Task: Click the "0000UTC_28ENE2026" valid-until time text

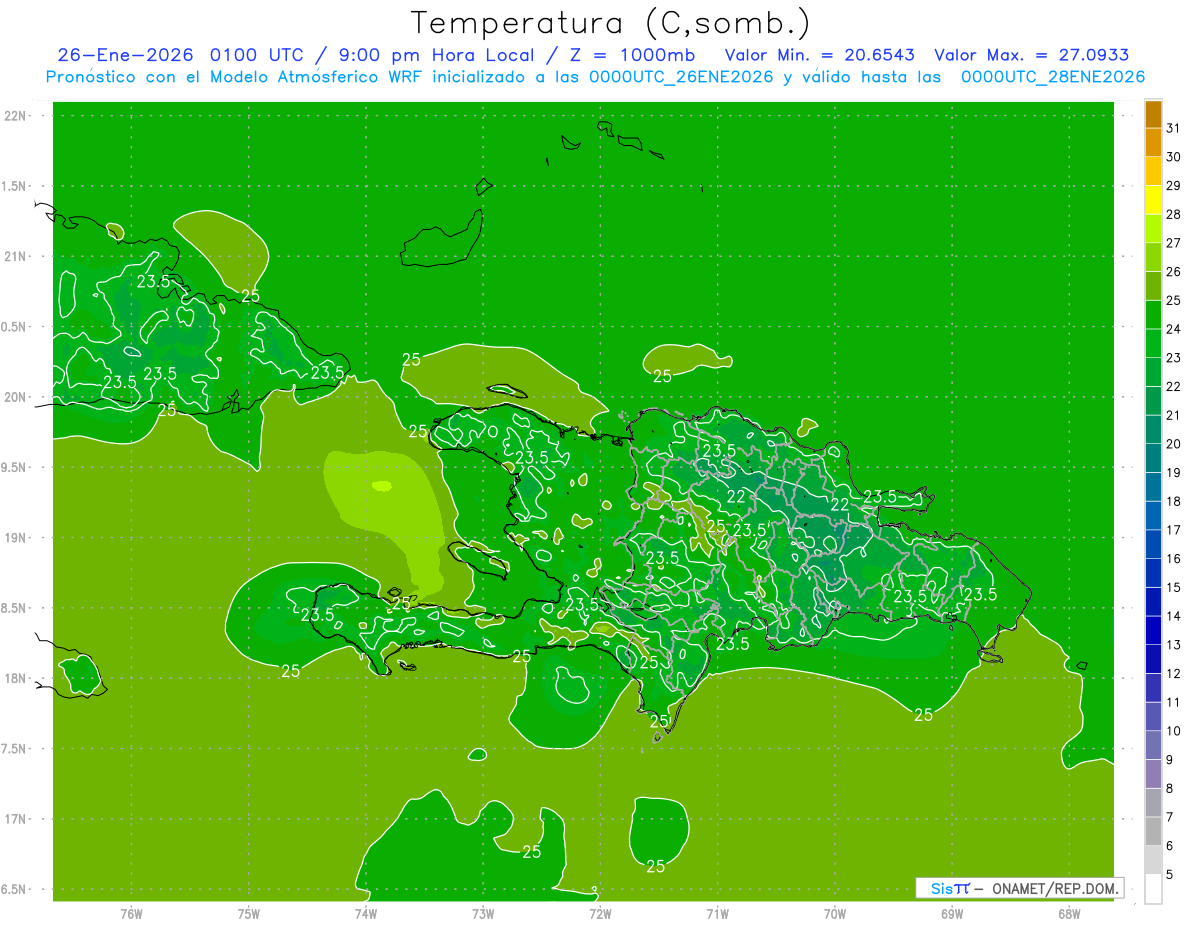Action: click(x=1053, y=77)
